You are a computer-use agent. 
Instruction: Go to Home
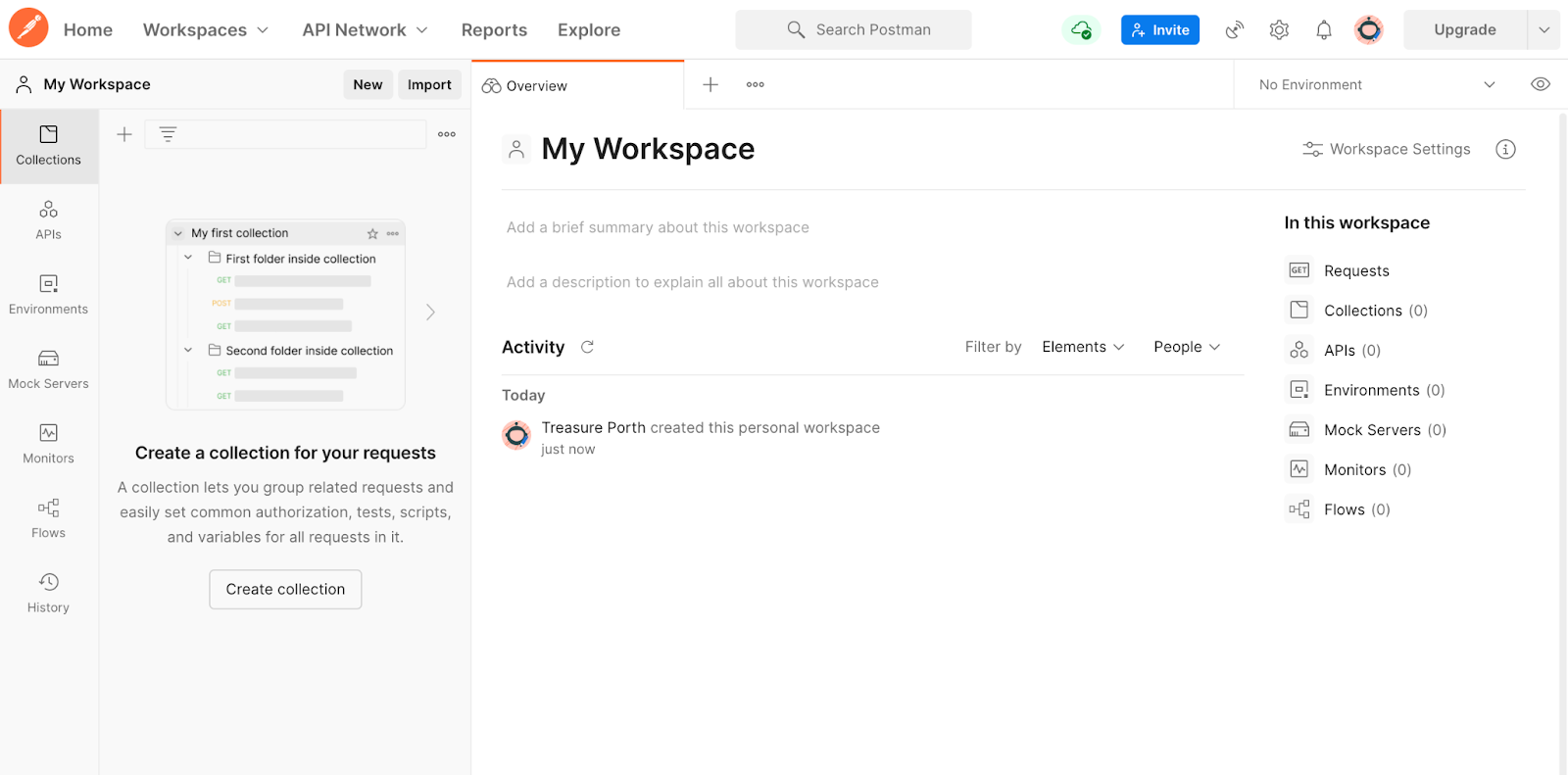(x=88, y=29)
